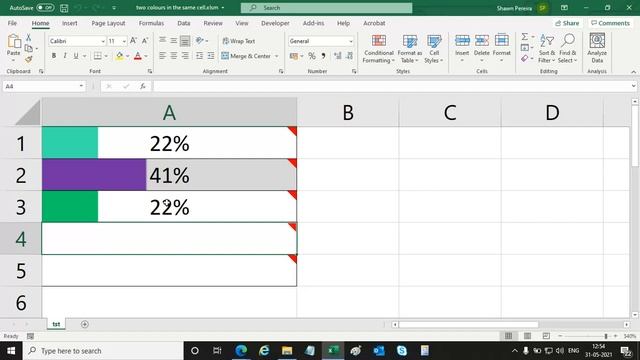Click the Name Box showing A4

[x=44, y=86]
